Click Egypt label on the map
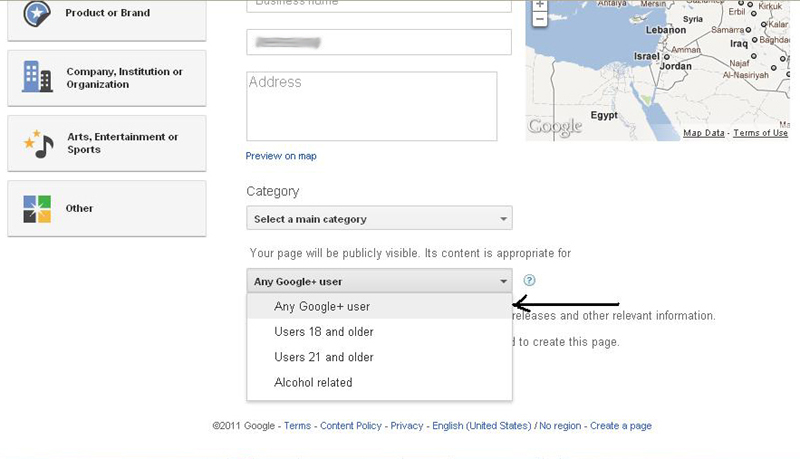 click(x=604, y=115)
